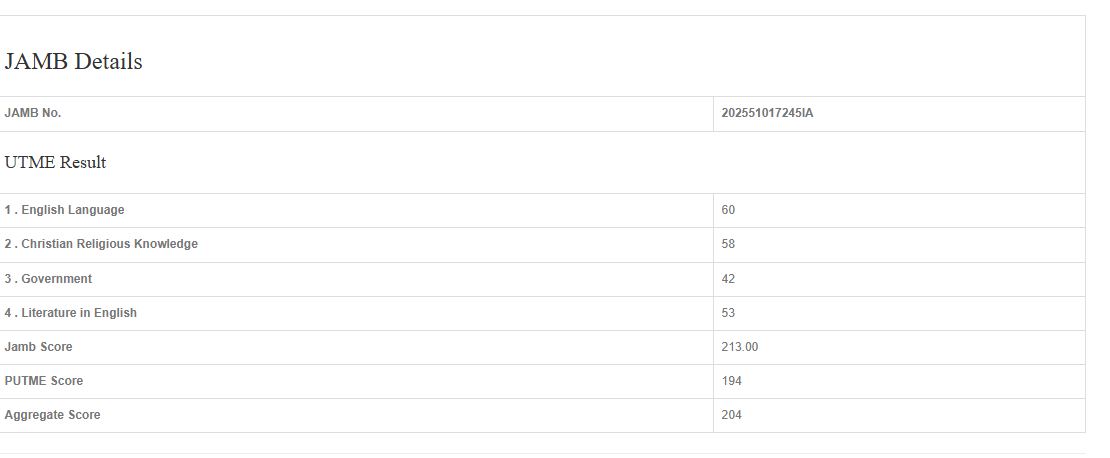Click the horizontal divider below the table
1110x458 pixels.
(542, 453)
